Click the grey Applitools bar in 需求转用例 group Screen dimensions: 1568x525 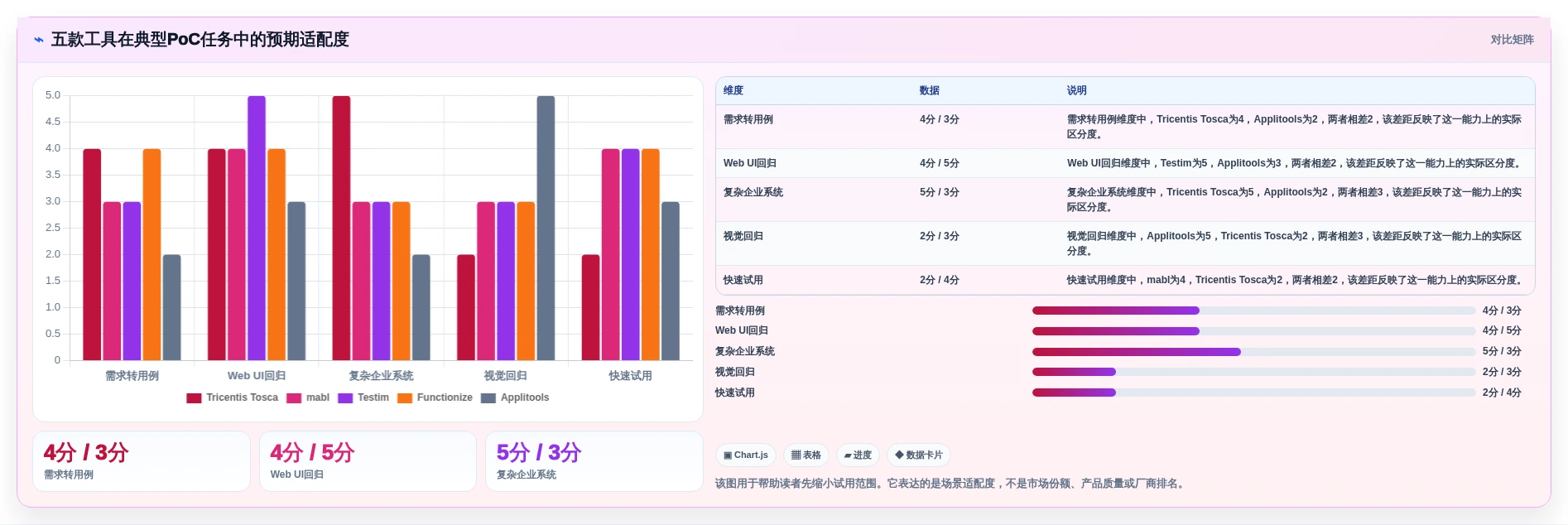pyautogui.click(x=171, y=307)
